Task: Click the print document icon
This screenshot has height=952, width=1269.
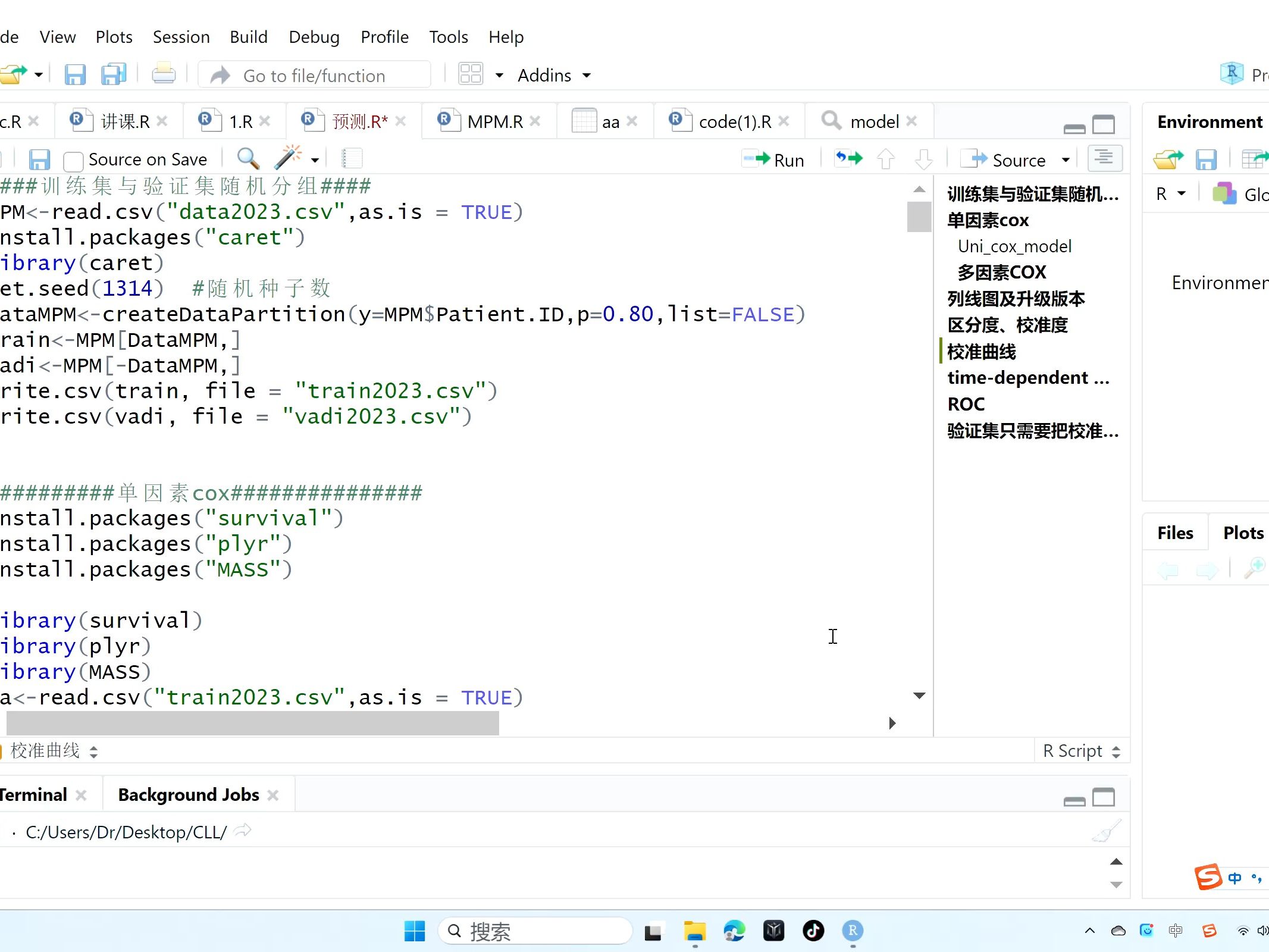Action: pos(164,75)
